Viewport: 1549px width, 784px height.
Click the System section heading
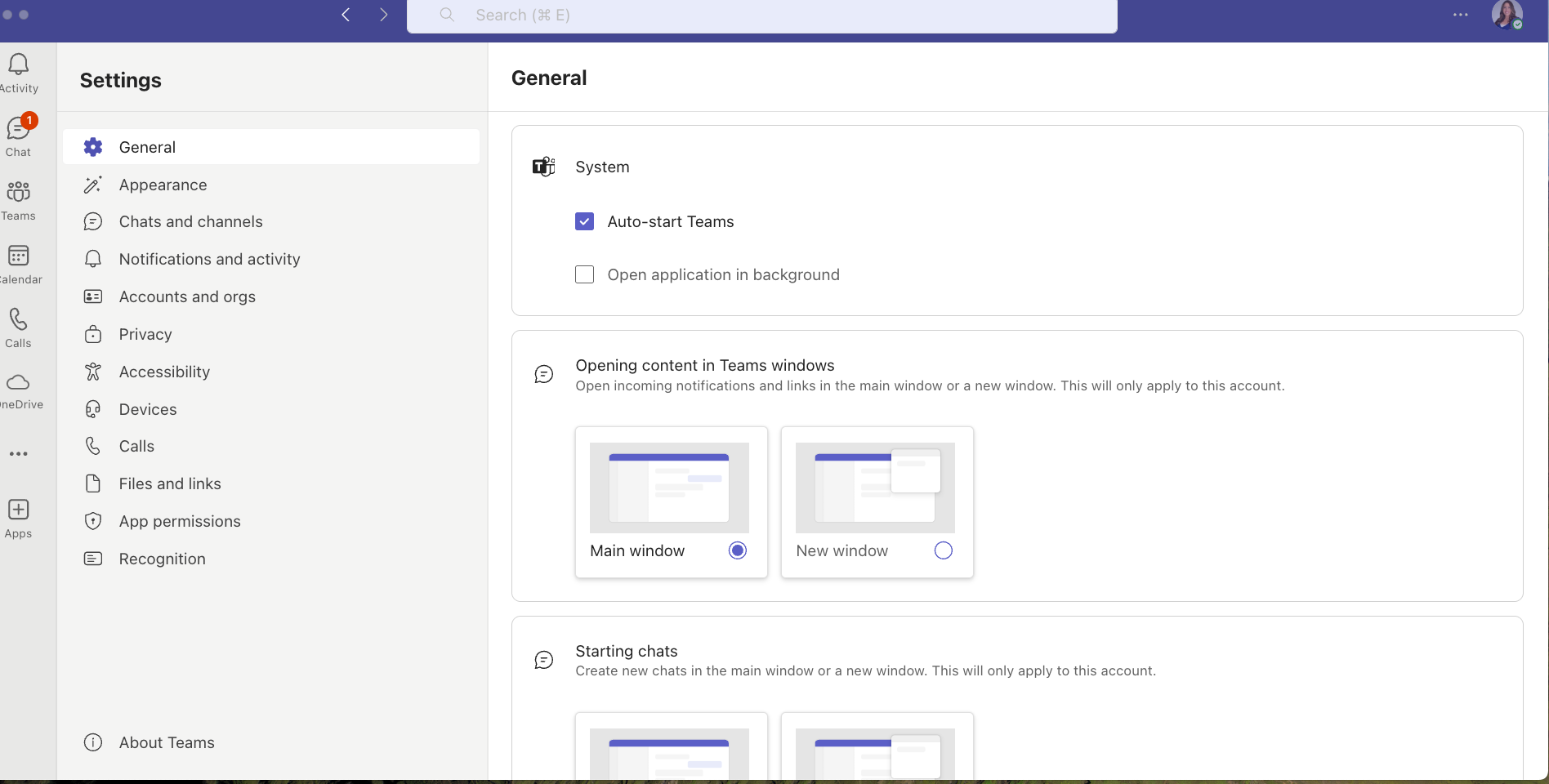point(602,167)
